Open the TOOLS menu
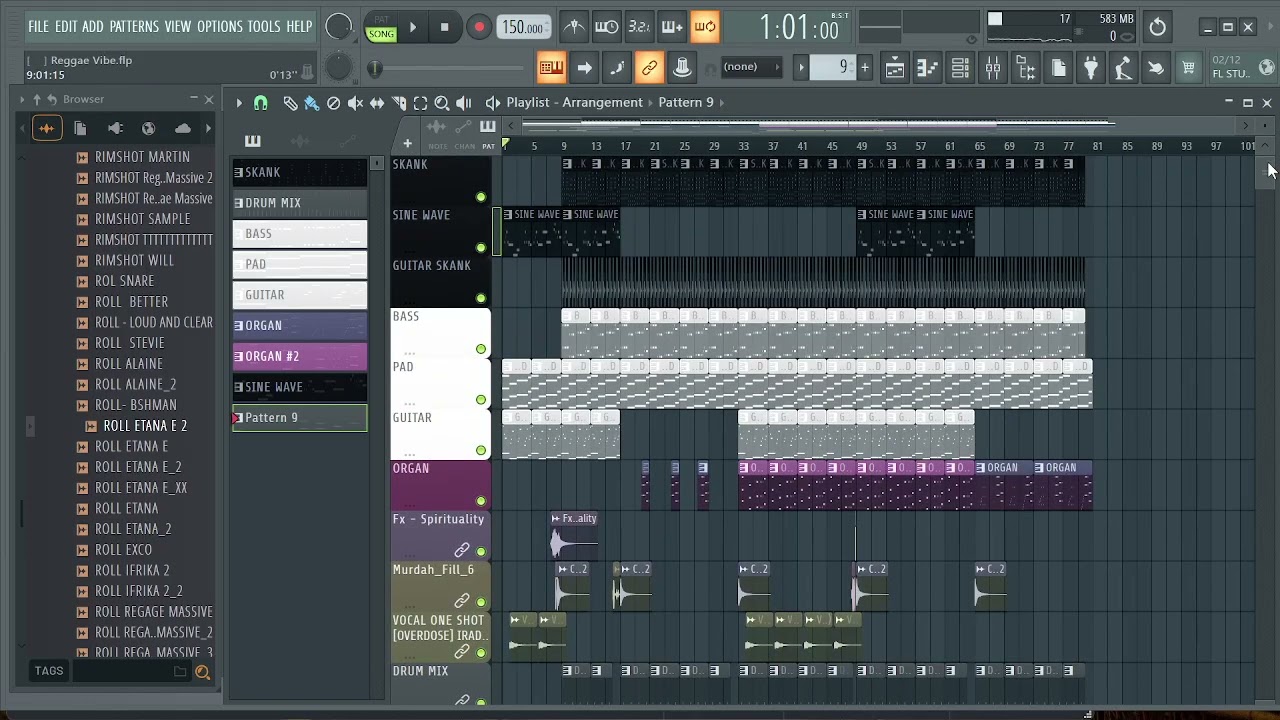 pyautogui.click(x=264, y=26)
